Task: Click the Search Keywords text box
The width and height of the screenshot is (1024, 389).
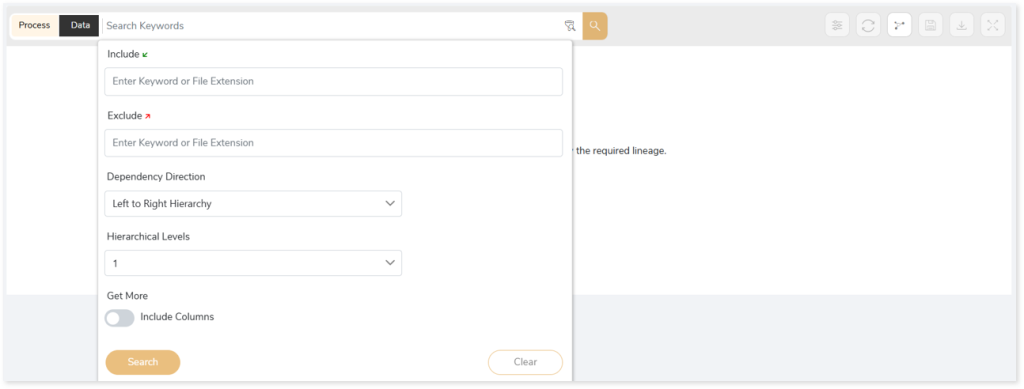Action: (332, 26)
